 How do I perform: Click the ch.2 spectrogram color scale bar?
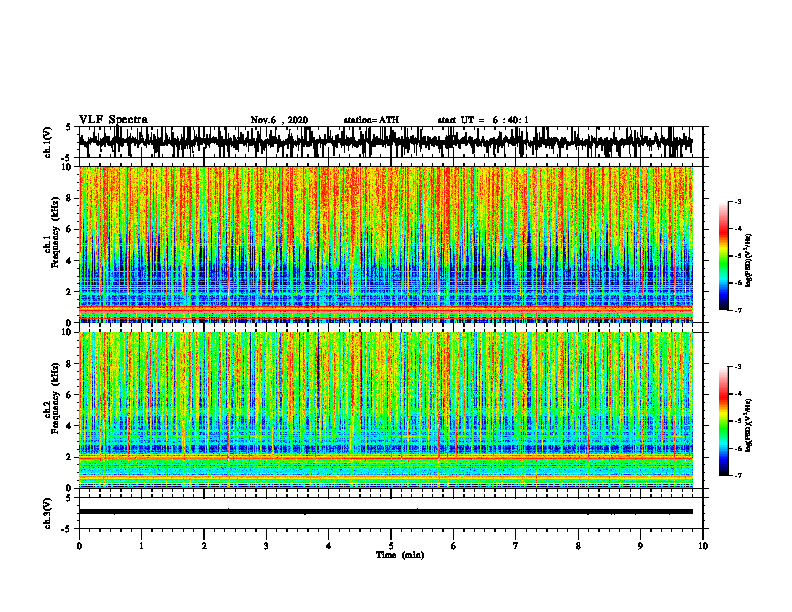click(x=724, y=421)
